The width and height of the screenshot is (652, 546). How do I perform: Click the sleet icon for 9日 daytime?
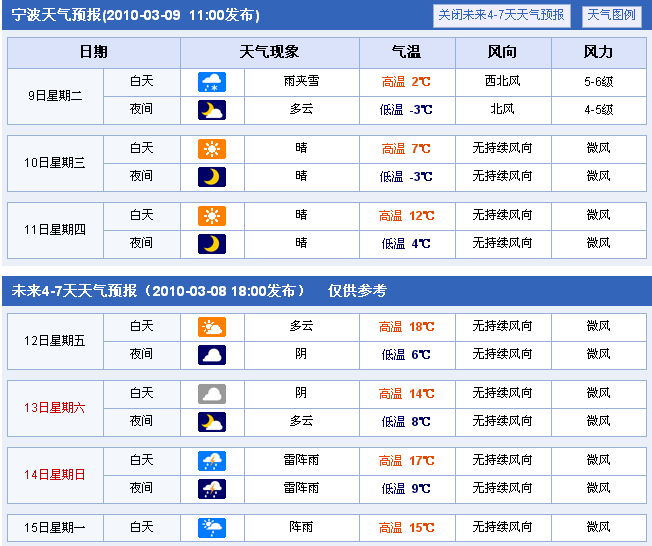pyautogui.click(x=212, y=82)
